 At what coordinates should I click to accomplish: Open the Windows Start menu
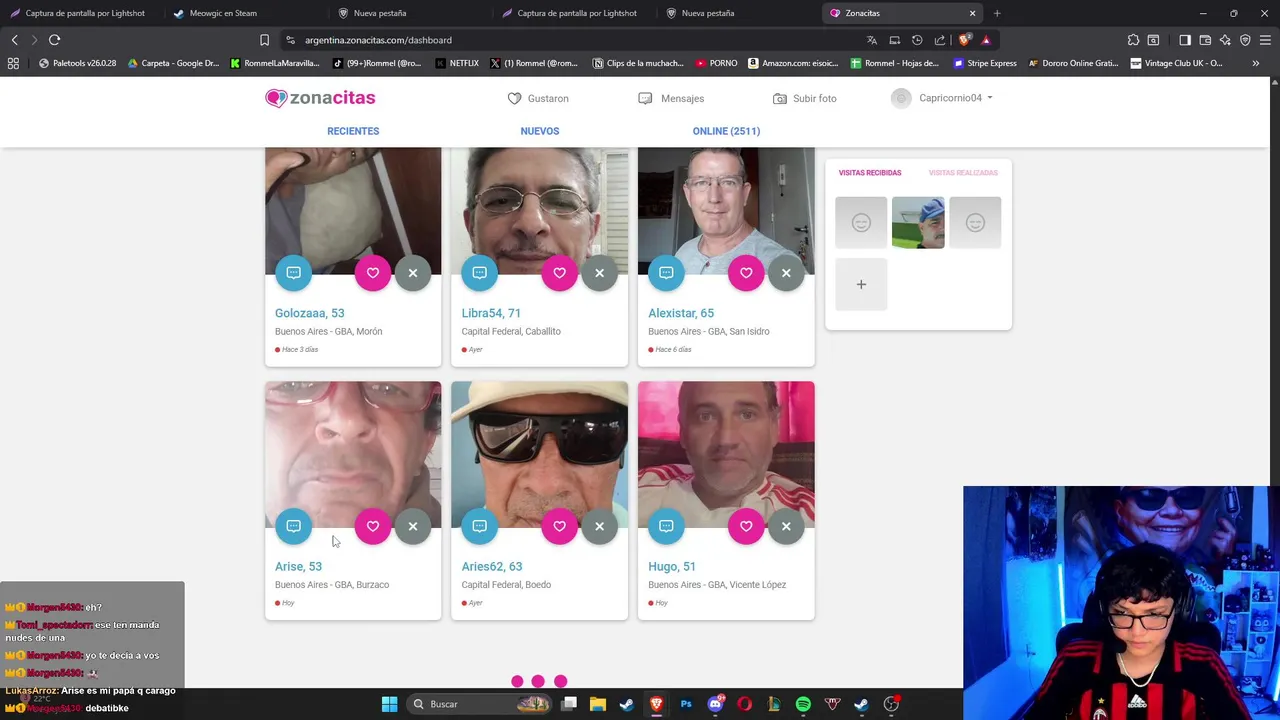tap(389, 704)
